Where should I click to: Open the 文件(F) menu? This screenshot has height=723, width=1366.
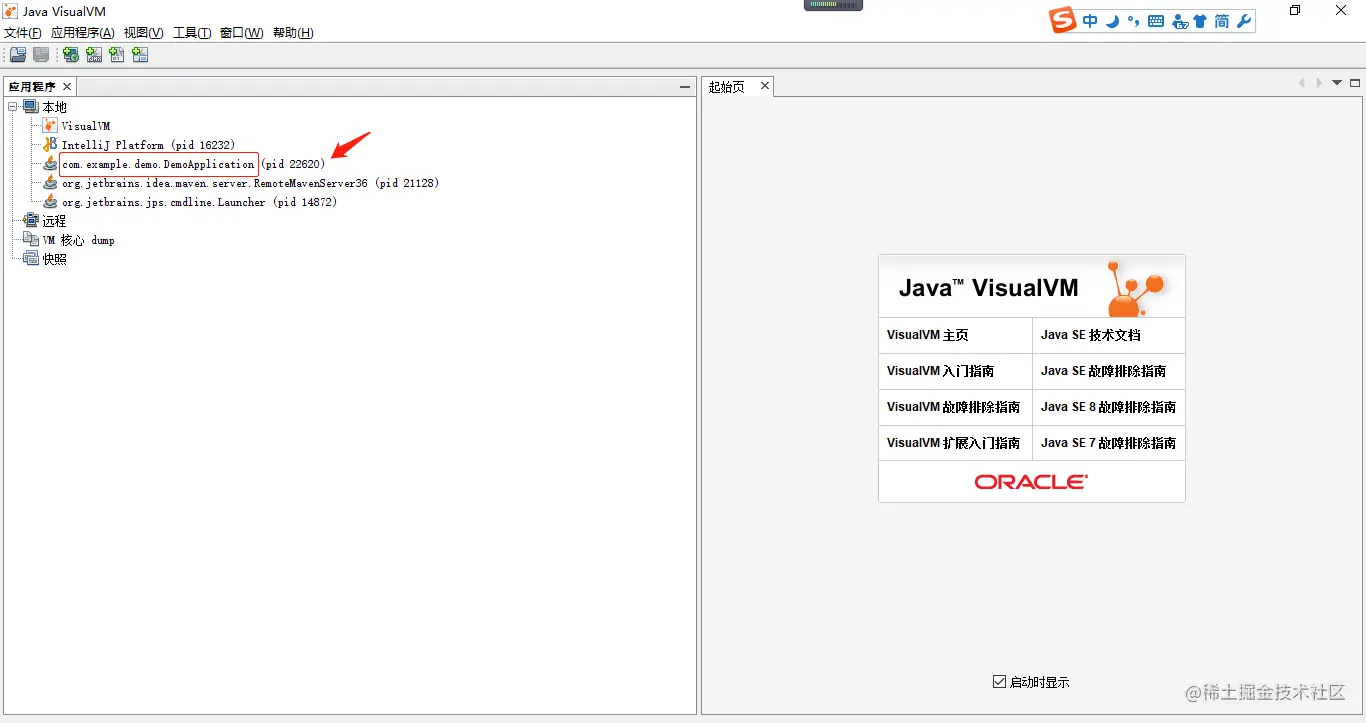pos(23,33)
